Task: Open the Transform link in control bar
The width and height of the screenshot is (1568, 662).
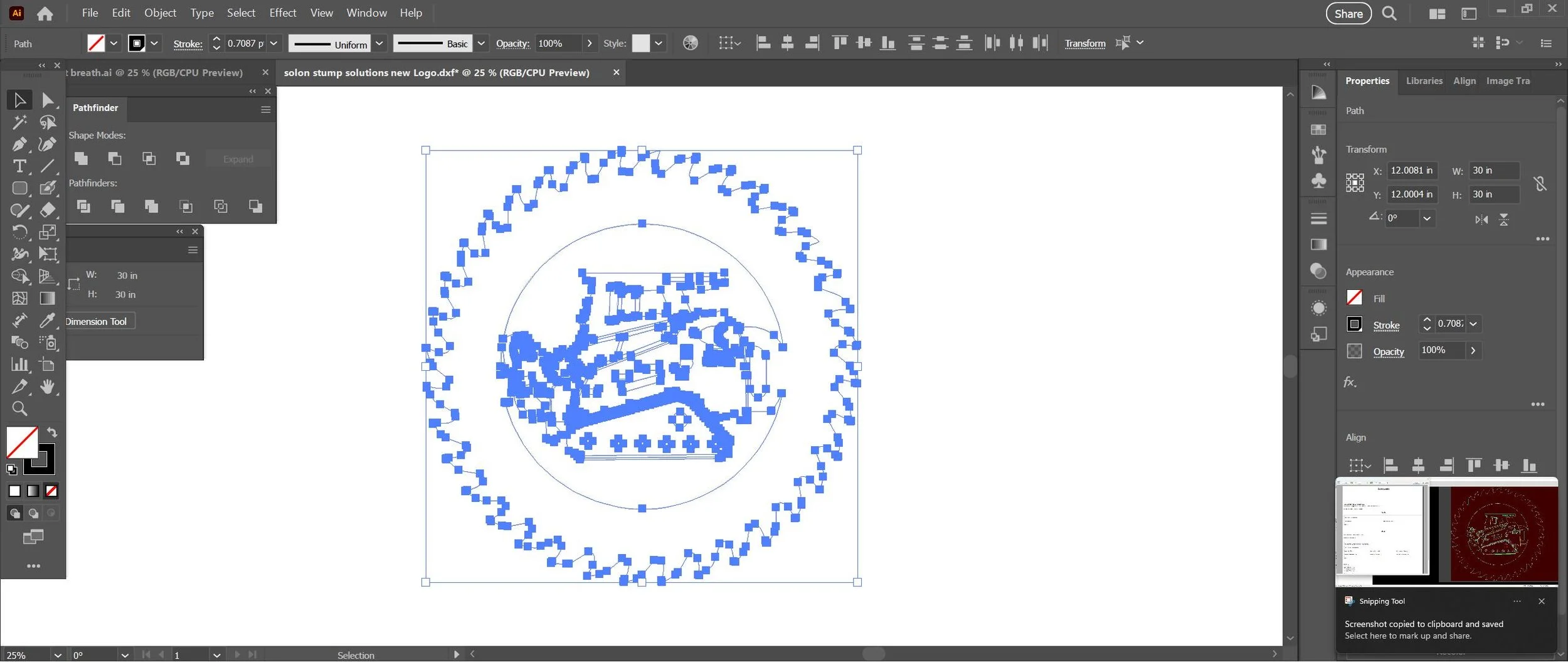Action: (1084, 43)
